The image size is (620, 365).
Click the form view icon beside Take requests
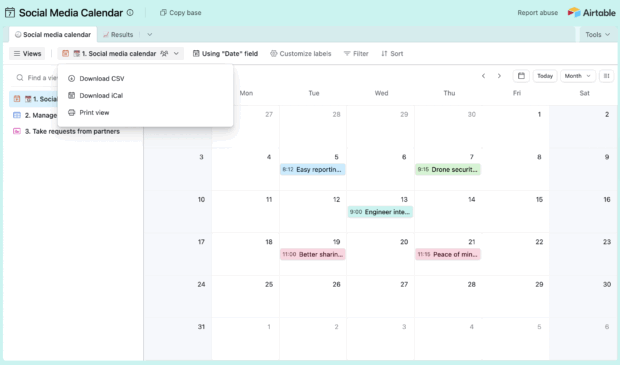tap(17, 131)
